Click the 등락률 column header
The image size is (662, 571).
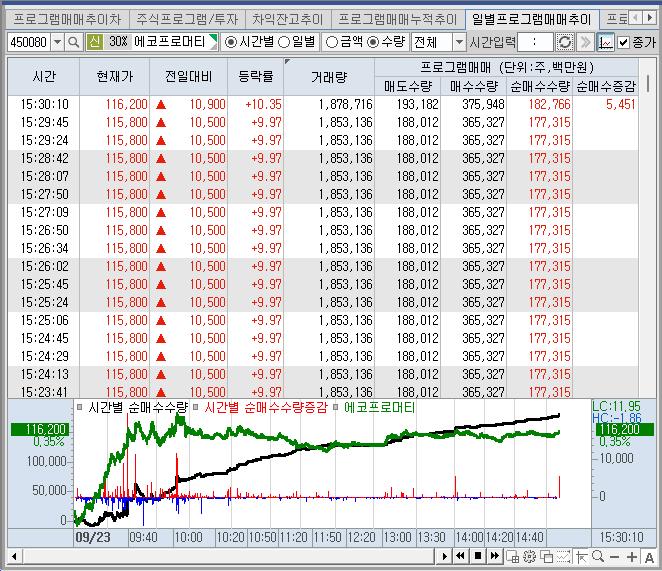pyautogui.click(x=255, y=76)
